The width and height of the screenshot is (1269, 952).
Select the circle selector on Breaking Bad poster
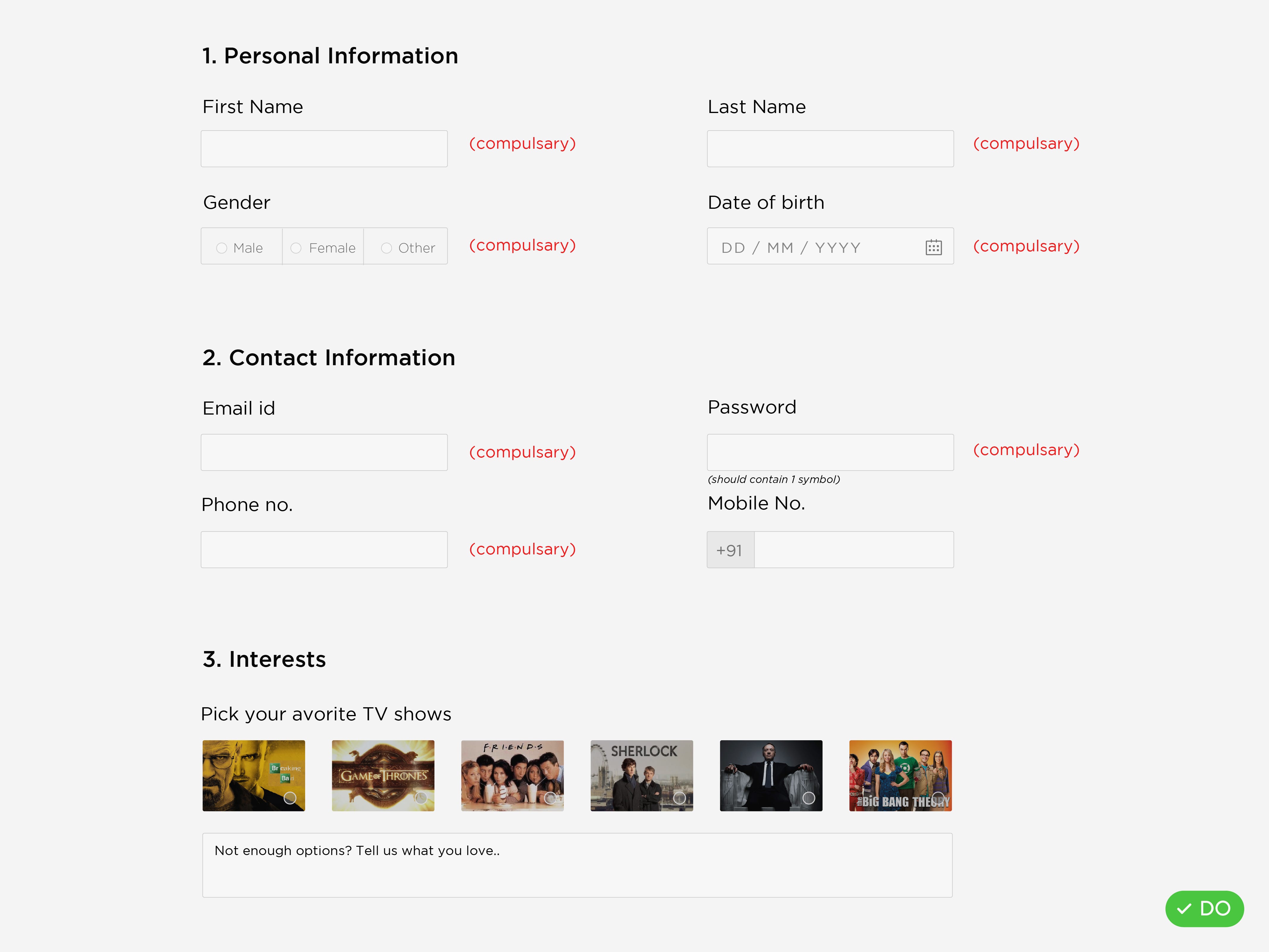coord(291,797)
